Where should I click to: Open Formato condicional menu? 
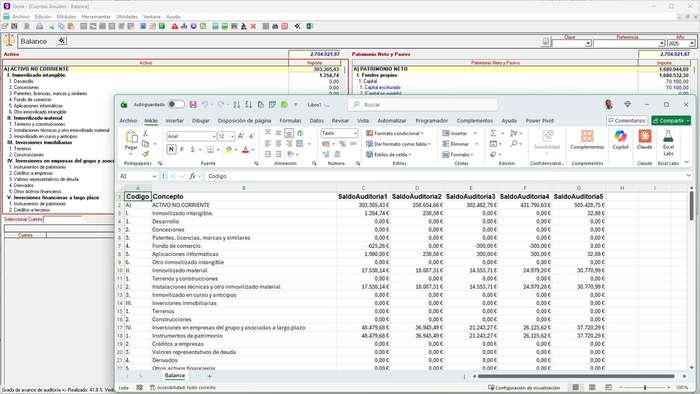tap(394, 133)
